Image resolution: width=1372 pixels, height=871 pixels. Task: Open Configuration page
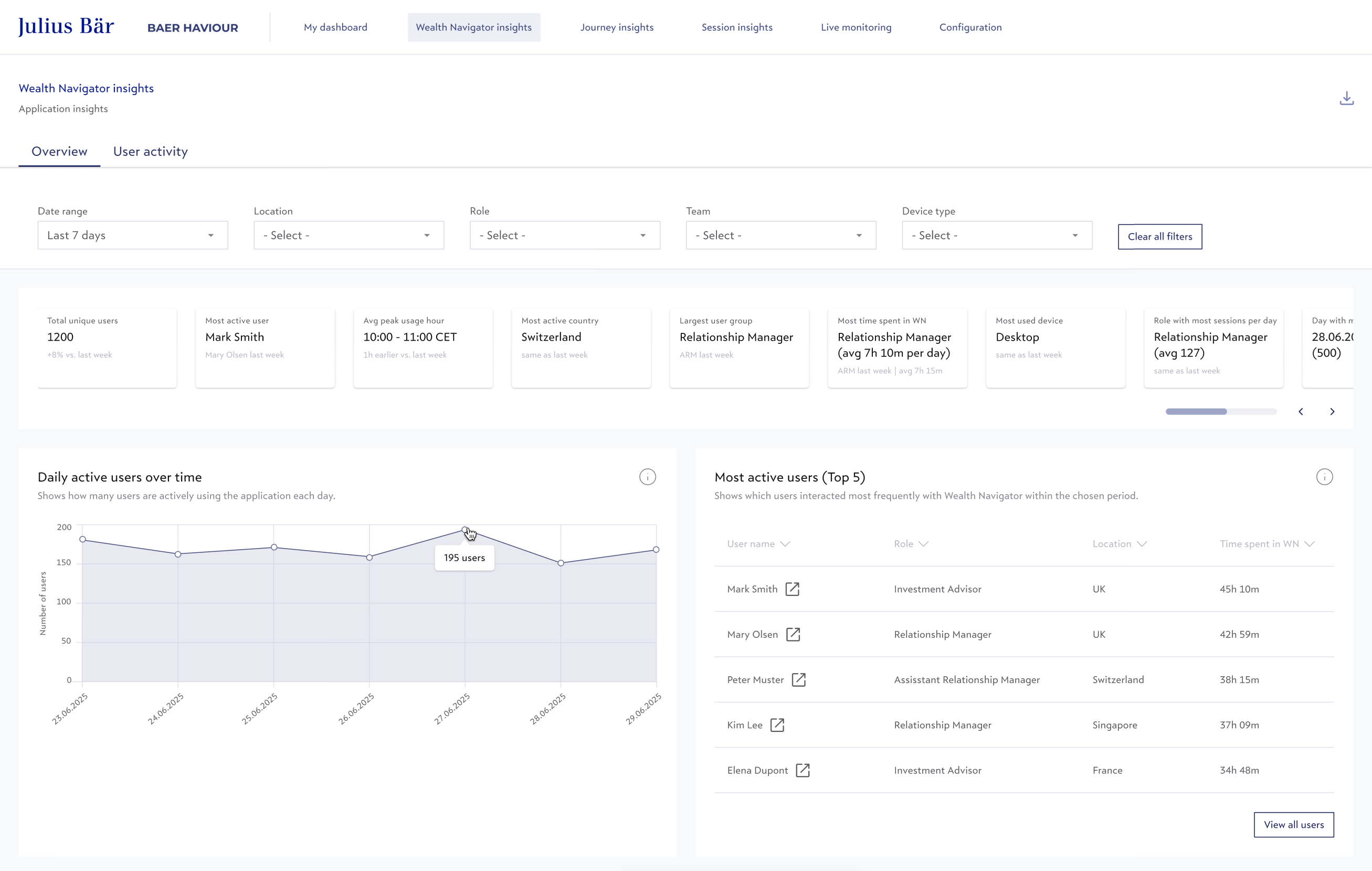point(970,27)
